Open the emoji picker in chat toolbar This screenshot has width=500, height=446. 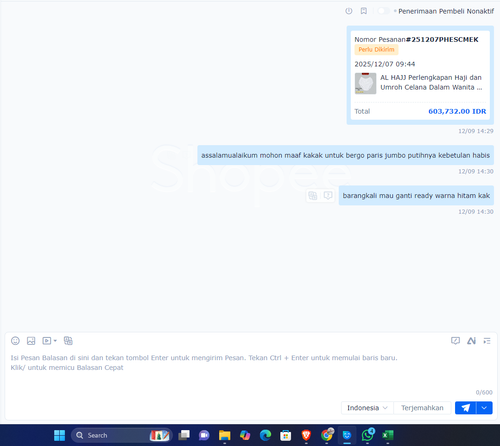point(15,341)
